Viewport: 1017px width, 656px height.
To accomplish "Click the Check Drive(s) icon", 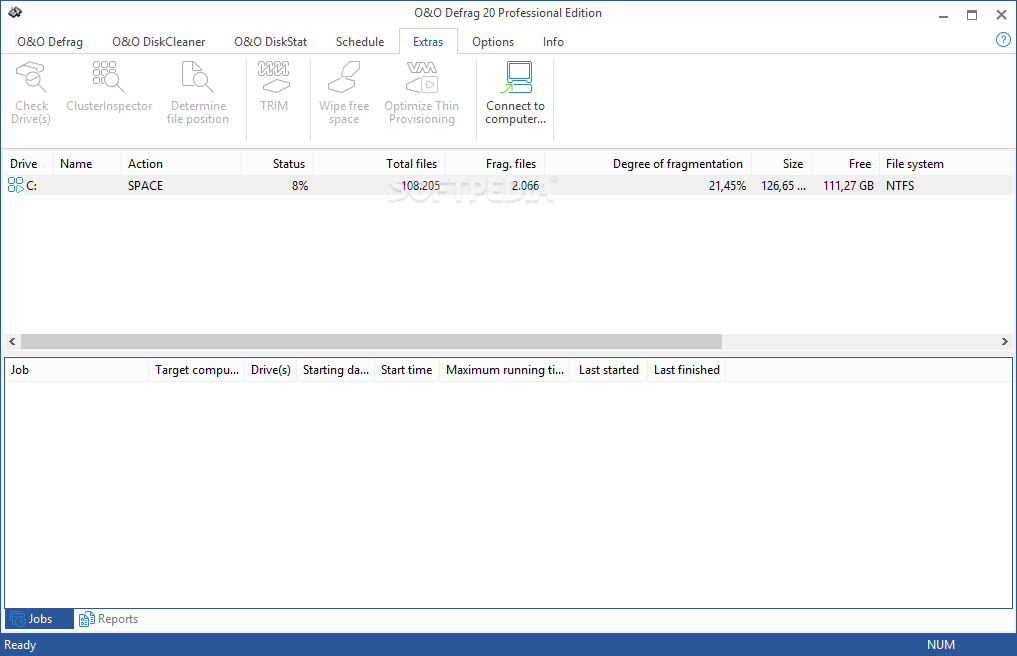I will click(x=30, y=77).
